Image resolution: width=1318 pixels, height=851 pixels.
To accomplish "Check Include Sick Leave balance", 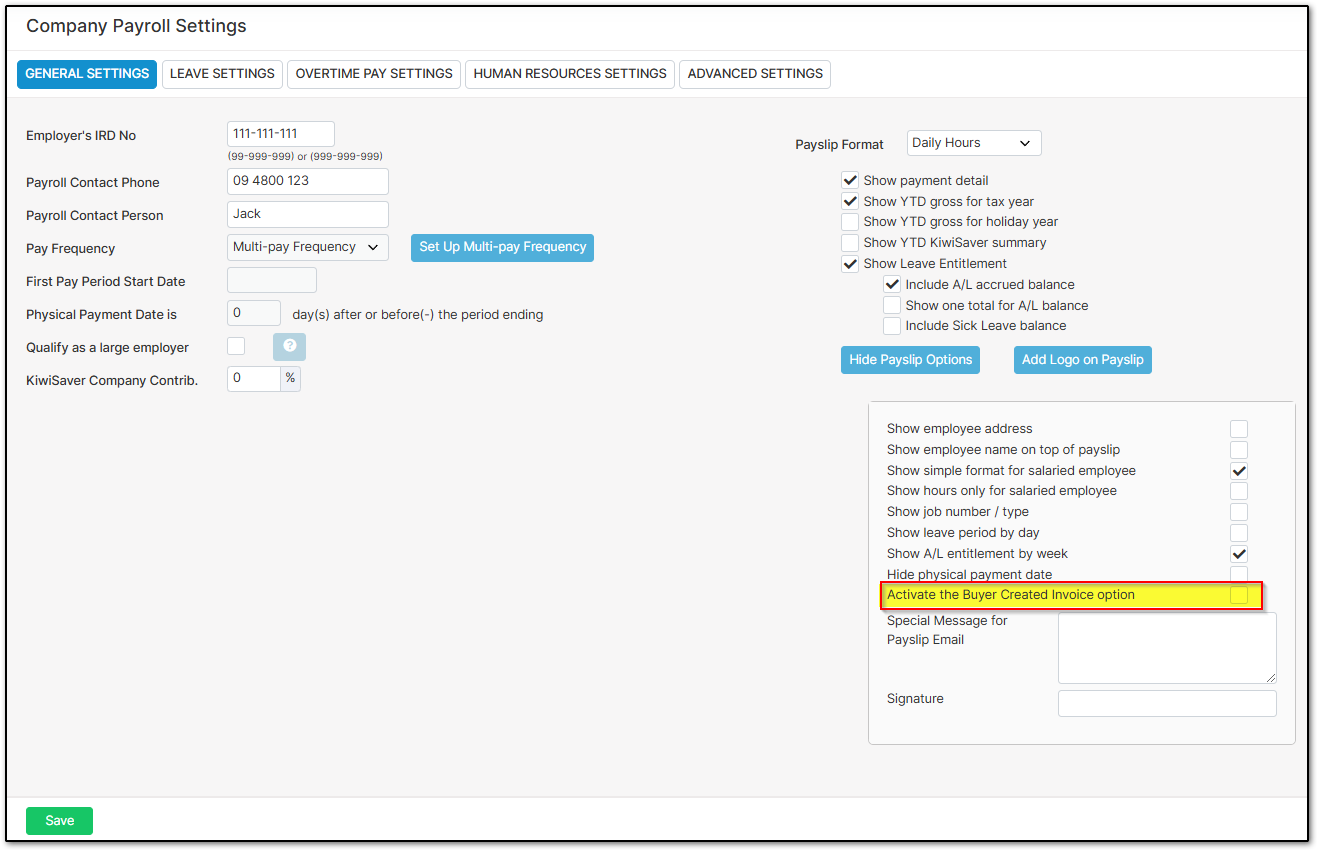I will [x=892, y=326].
